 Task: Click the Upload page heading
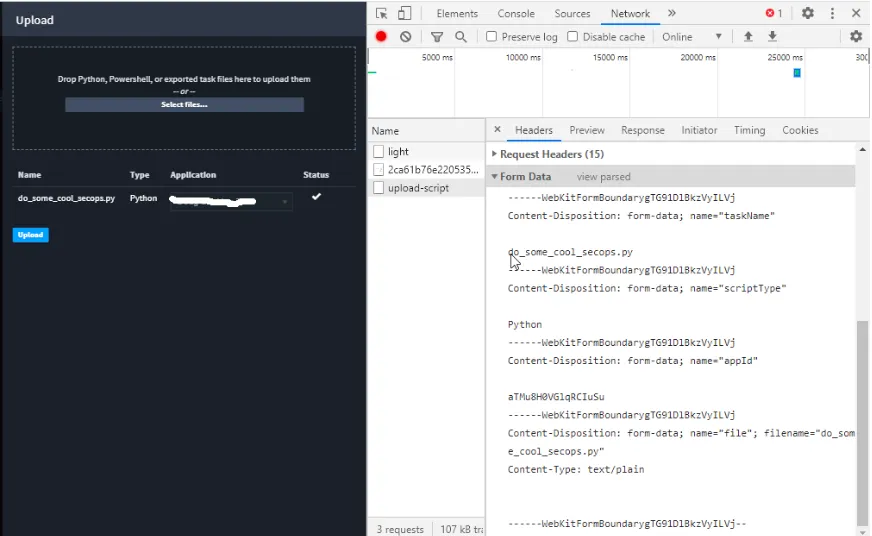point(34,20)
